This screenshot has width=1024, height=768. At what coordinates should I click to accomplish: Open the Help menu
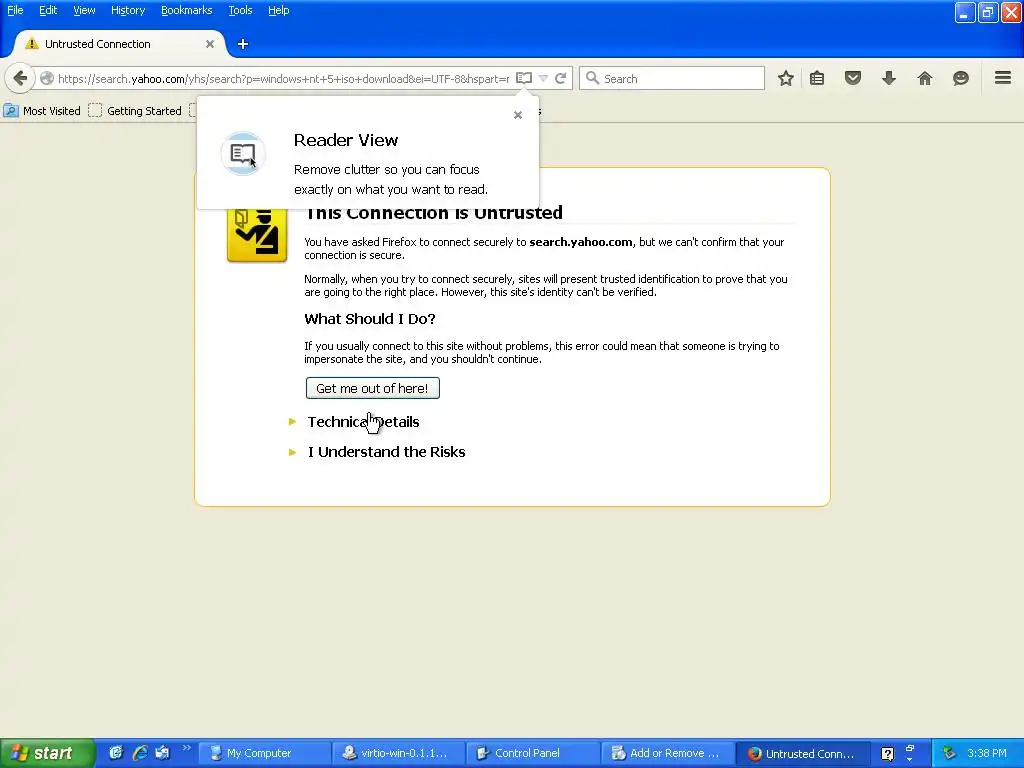tap(279, 10)
